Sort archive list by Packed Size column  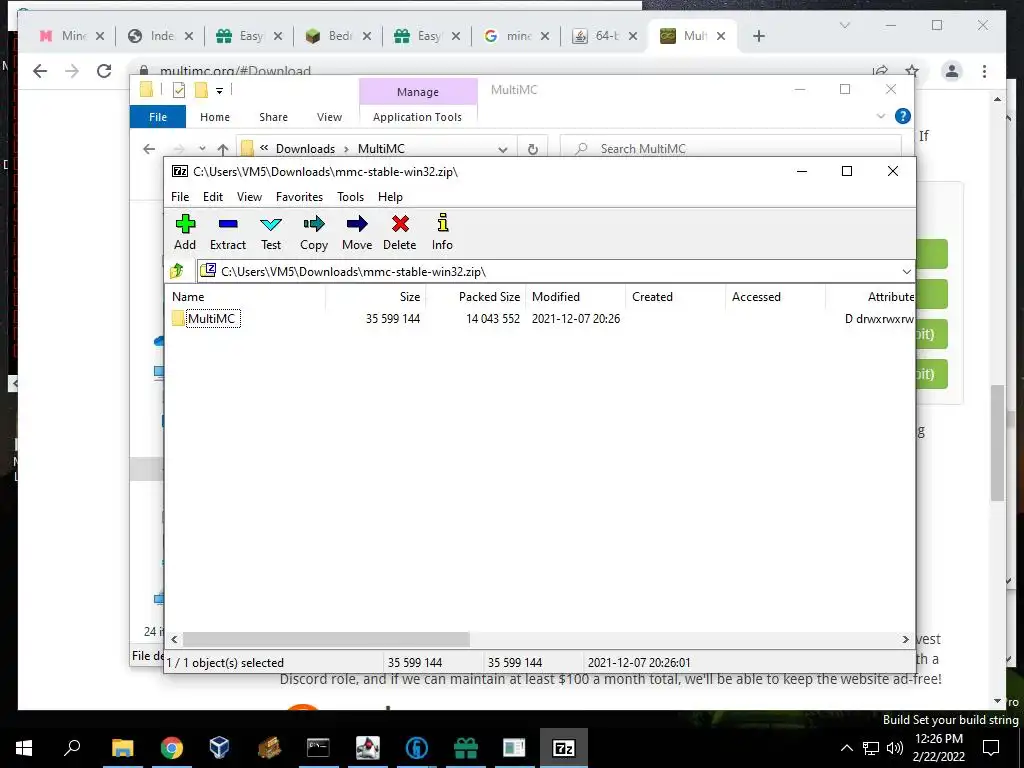[x=489, y=296]
